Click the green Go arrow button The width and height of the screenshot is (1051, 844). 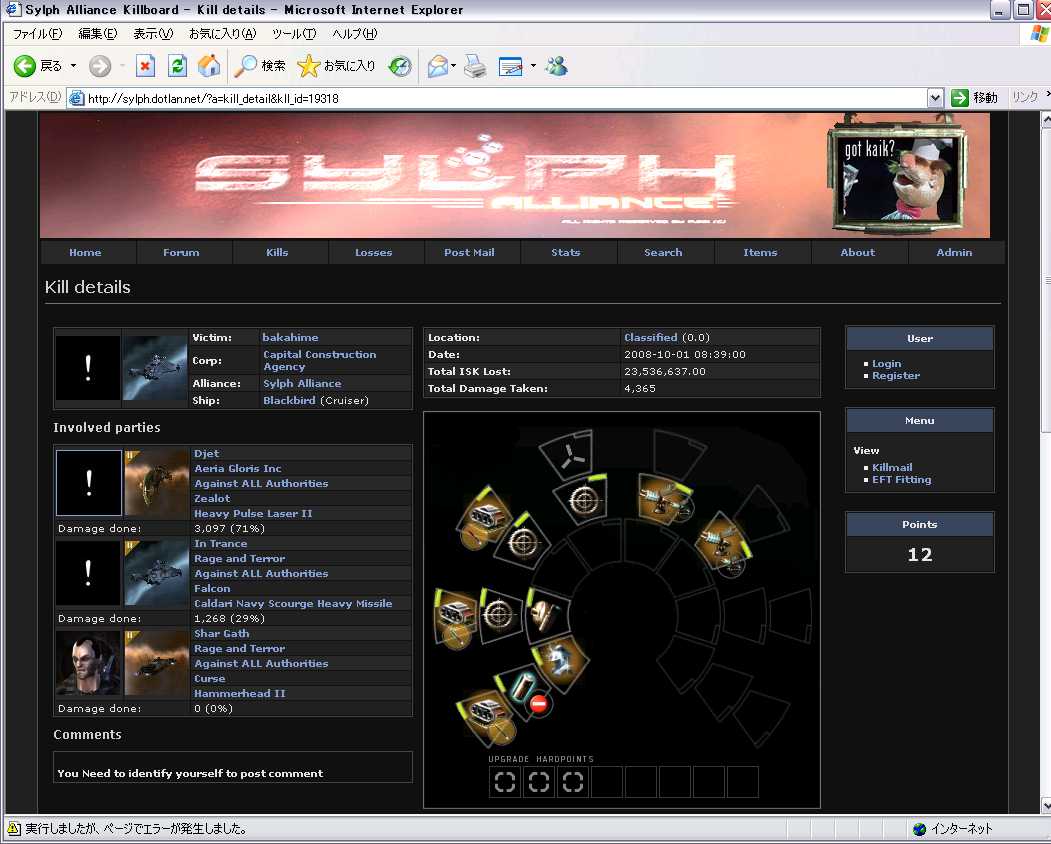coord(960,98)
